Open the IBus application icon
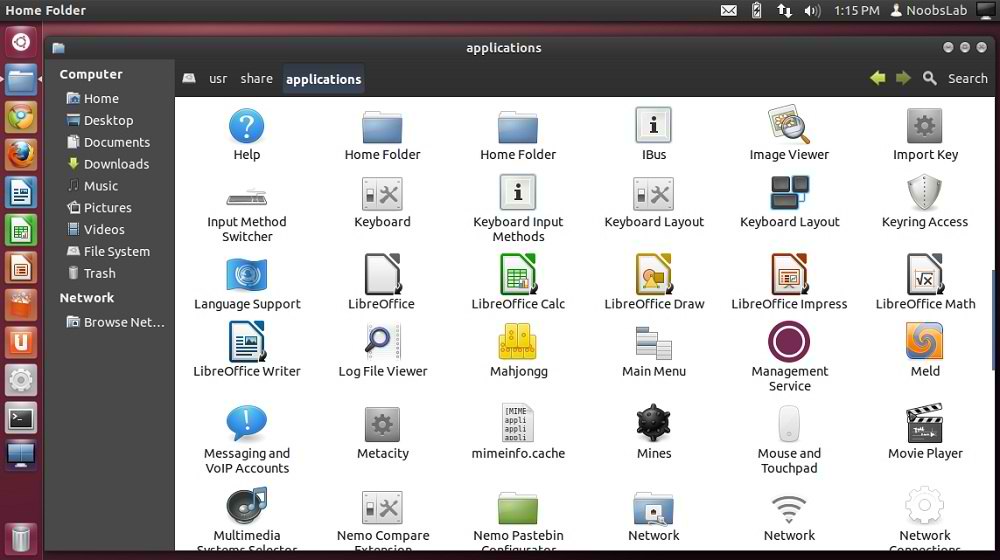 pyautogui.click(x=653, y=125)
